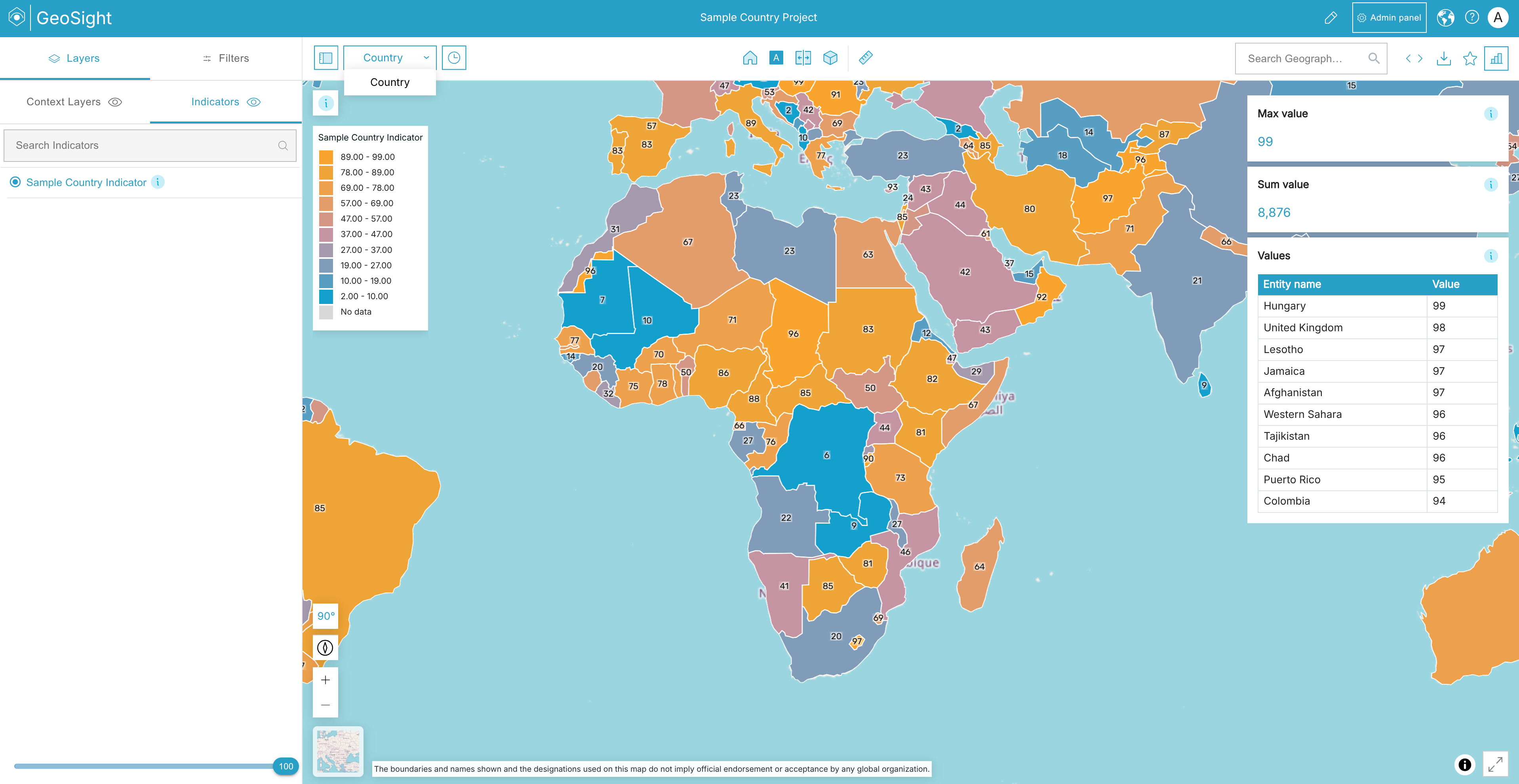Switch to the Layers tab
This screenshot has height=784, width=1519.
[x=75, y=58]
